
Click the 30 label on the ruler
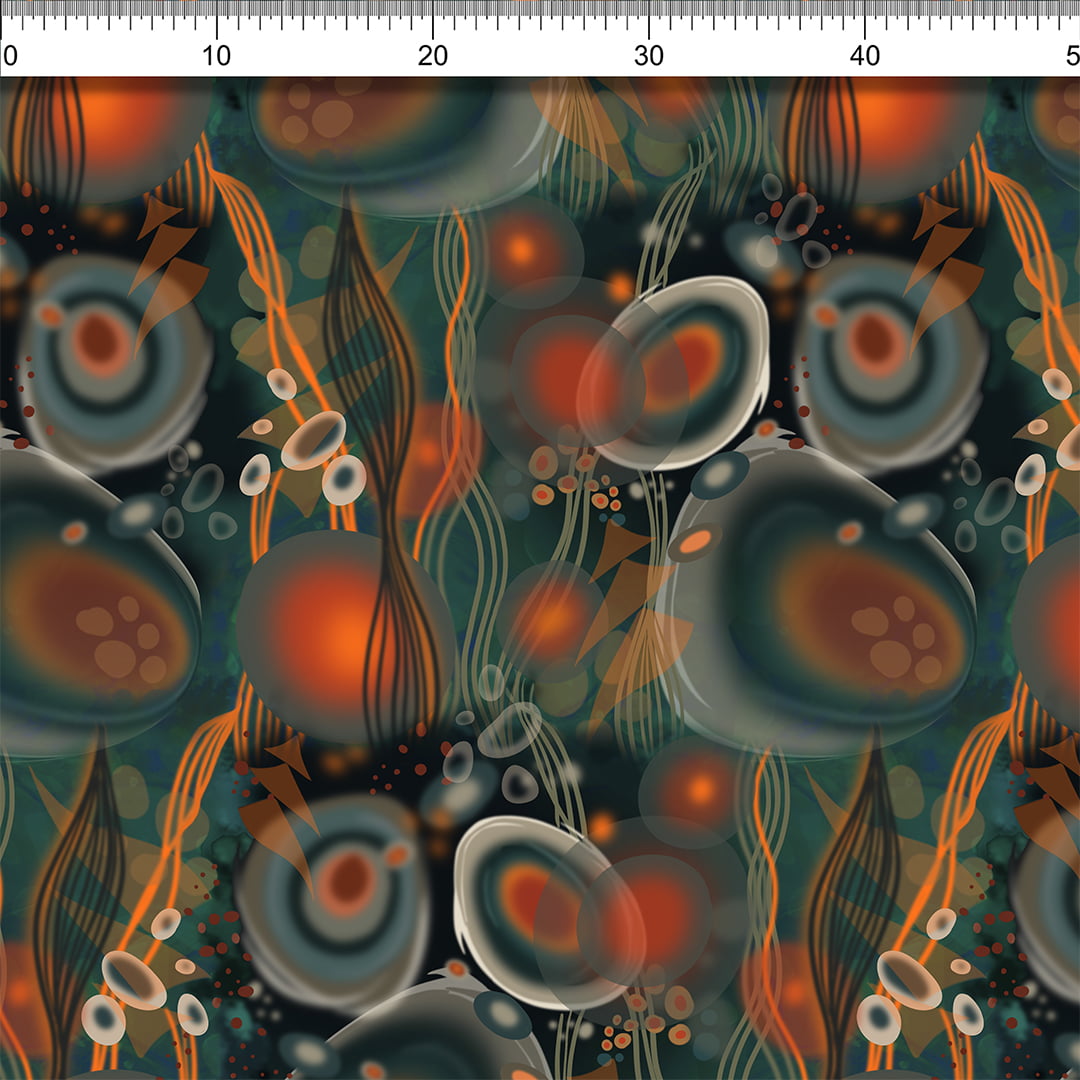649,56
